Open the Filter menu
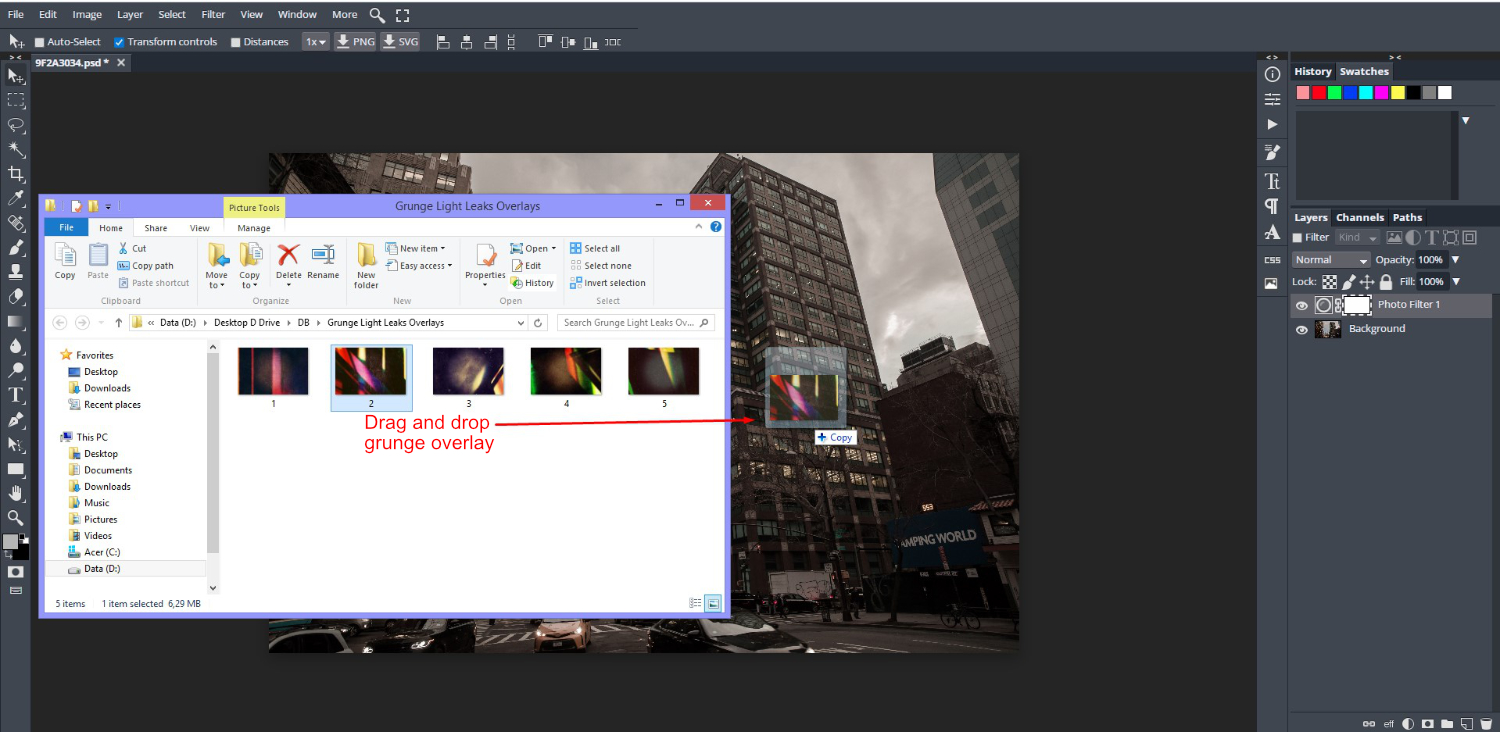 point(213,15)
